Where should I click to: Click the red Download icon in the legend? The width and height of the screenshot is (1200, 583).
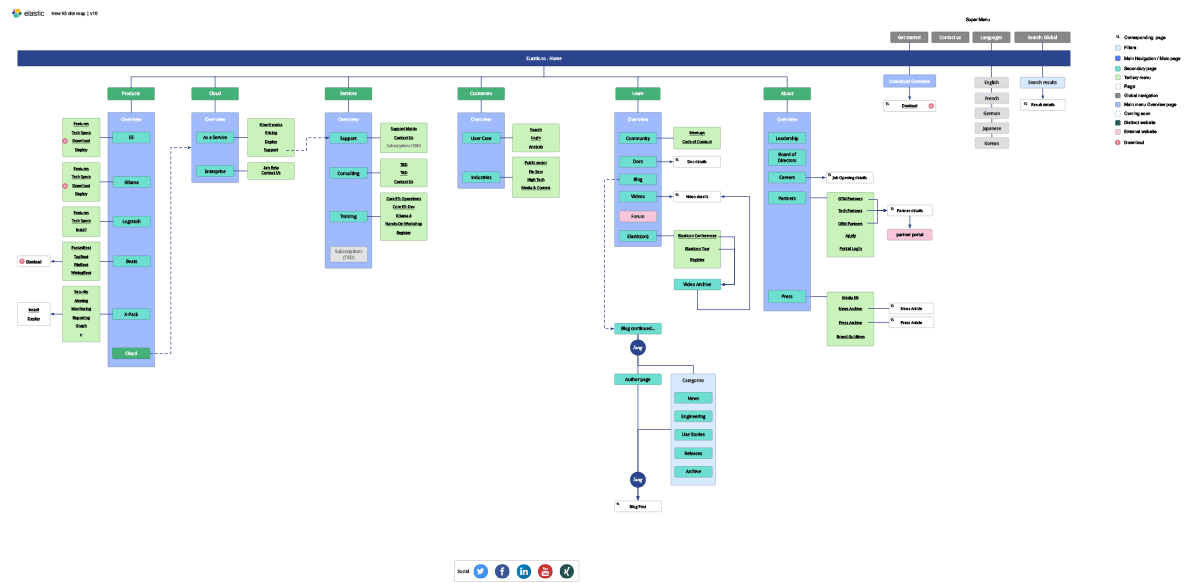coord(1117,142)
